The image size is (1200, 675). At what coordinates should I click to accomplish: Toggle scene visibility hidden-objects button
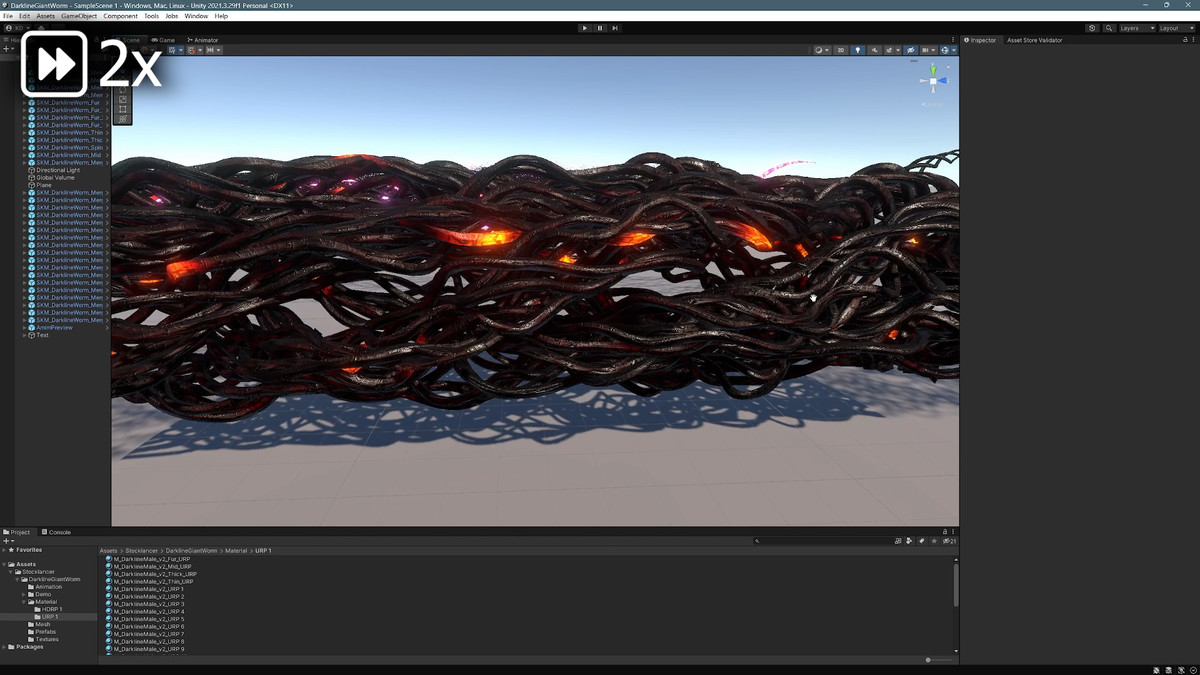[910, 50]
